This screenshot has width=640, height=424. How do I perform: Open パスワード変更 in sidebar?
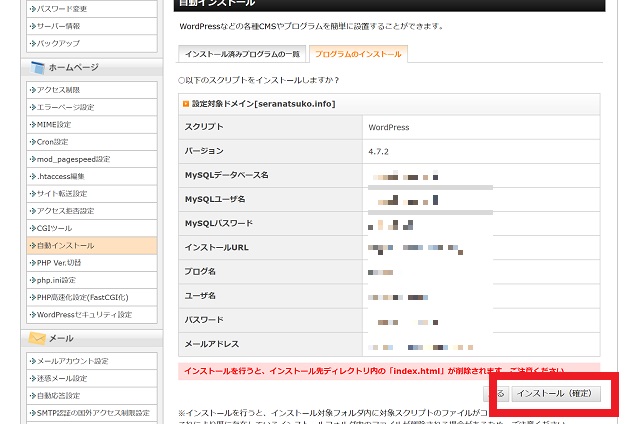[x=92, y=9]
